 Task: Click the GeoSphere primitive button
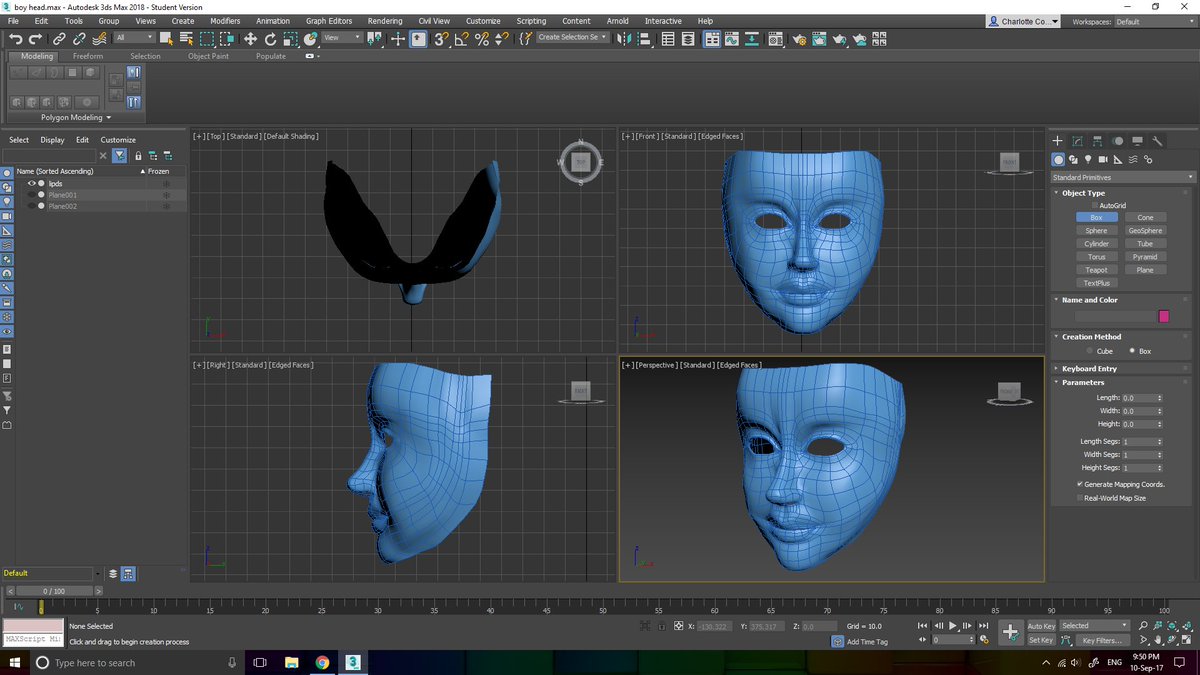1145,230
